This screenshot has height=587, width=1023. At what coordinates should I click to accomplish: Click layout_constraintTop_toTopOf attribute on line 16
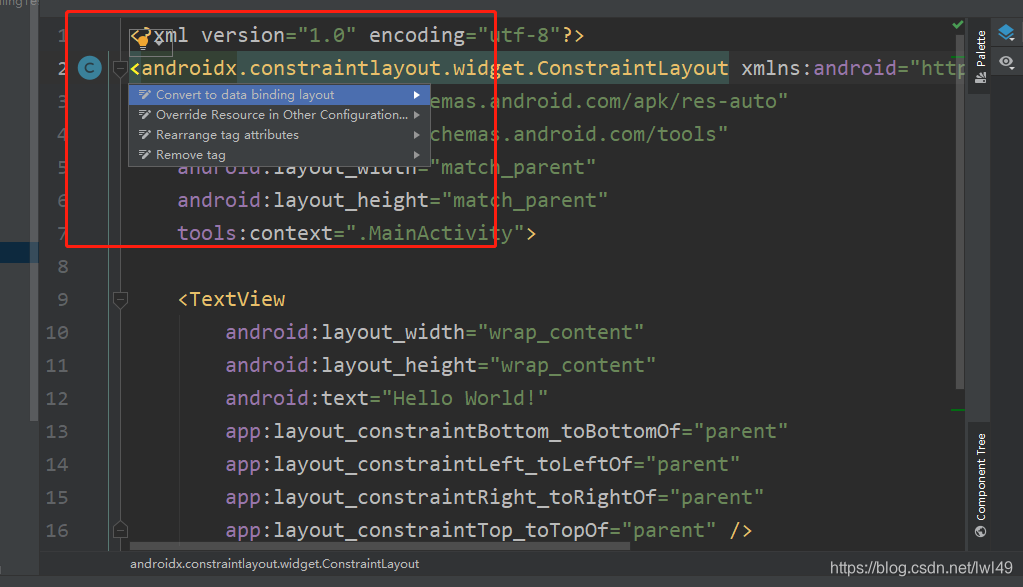(x=470, y=530)
